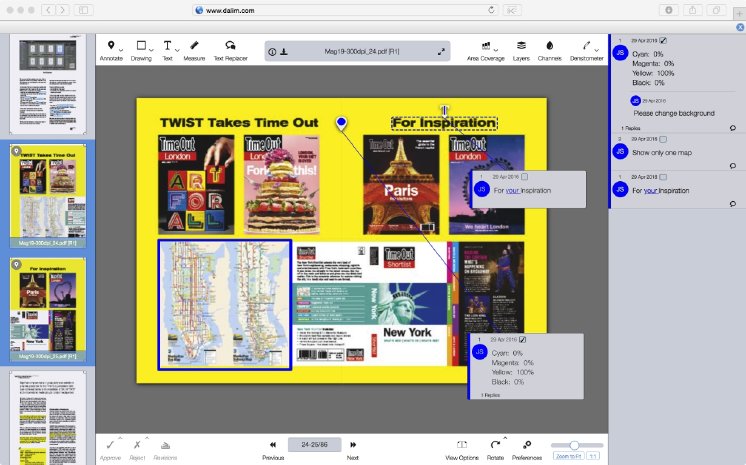Expand Densitometer dropdown arrow

(x=597, y=50)
